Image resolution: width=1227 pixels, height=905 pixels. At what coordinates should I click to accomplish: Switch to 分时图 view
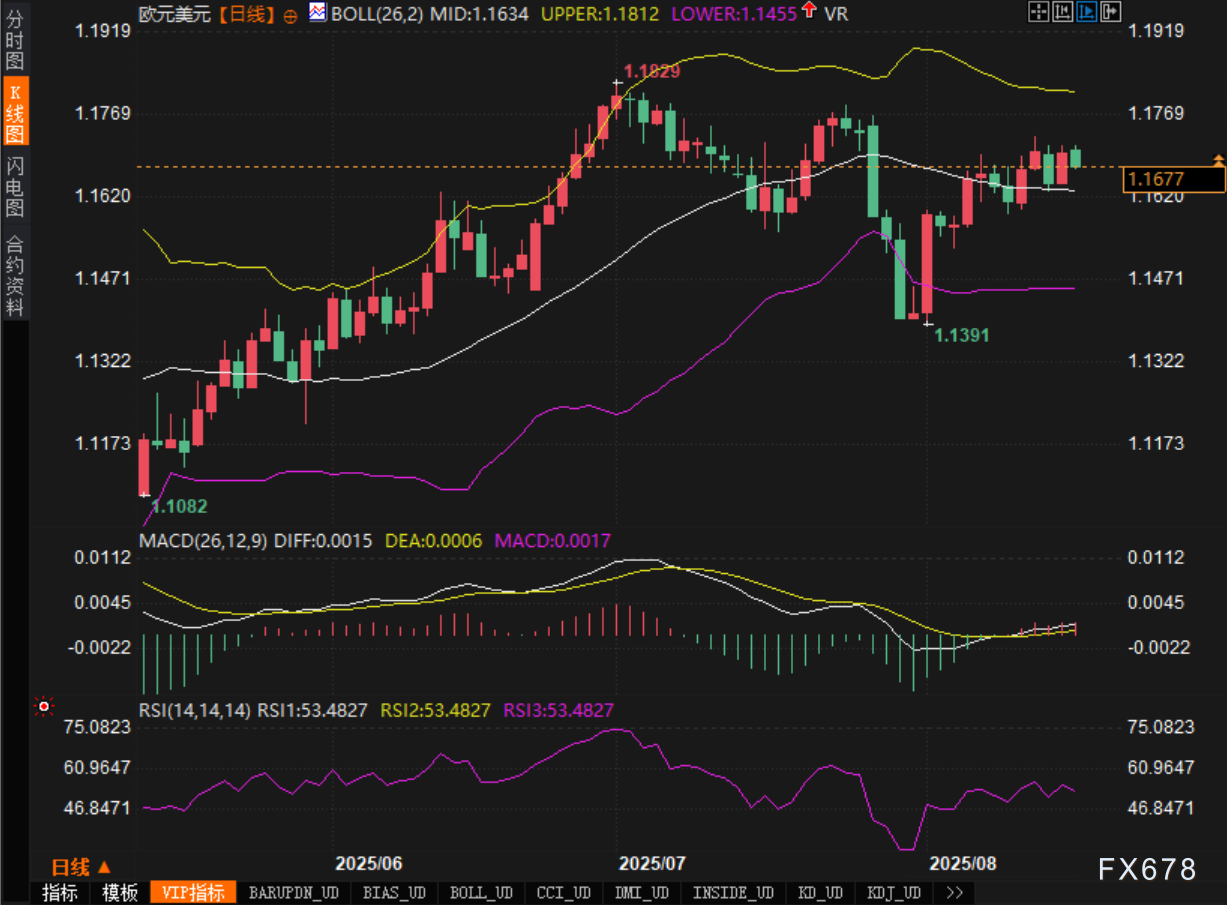15,39
